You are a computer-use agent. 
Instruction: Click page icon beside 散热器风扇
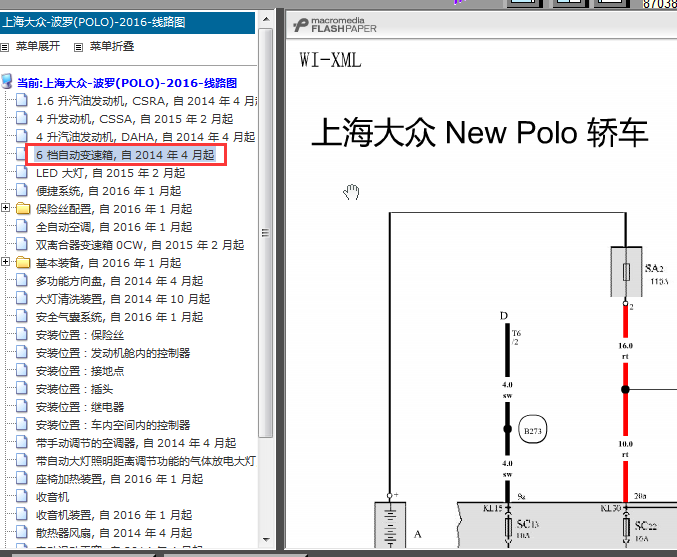point(22,532)
